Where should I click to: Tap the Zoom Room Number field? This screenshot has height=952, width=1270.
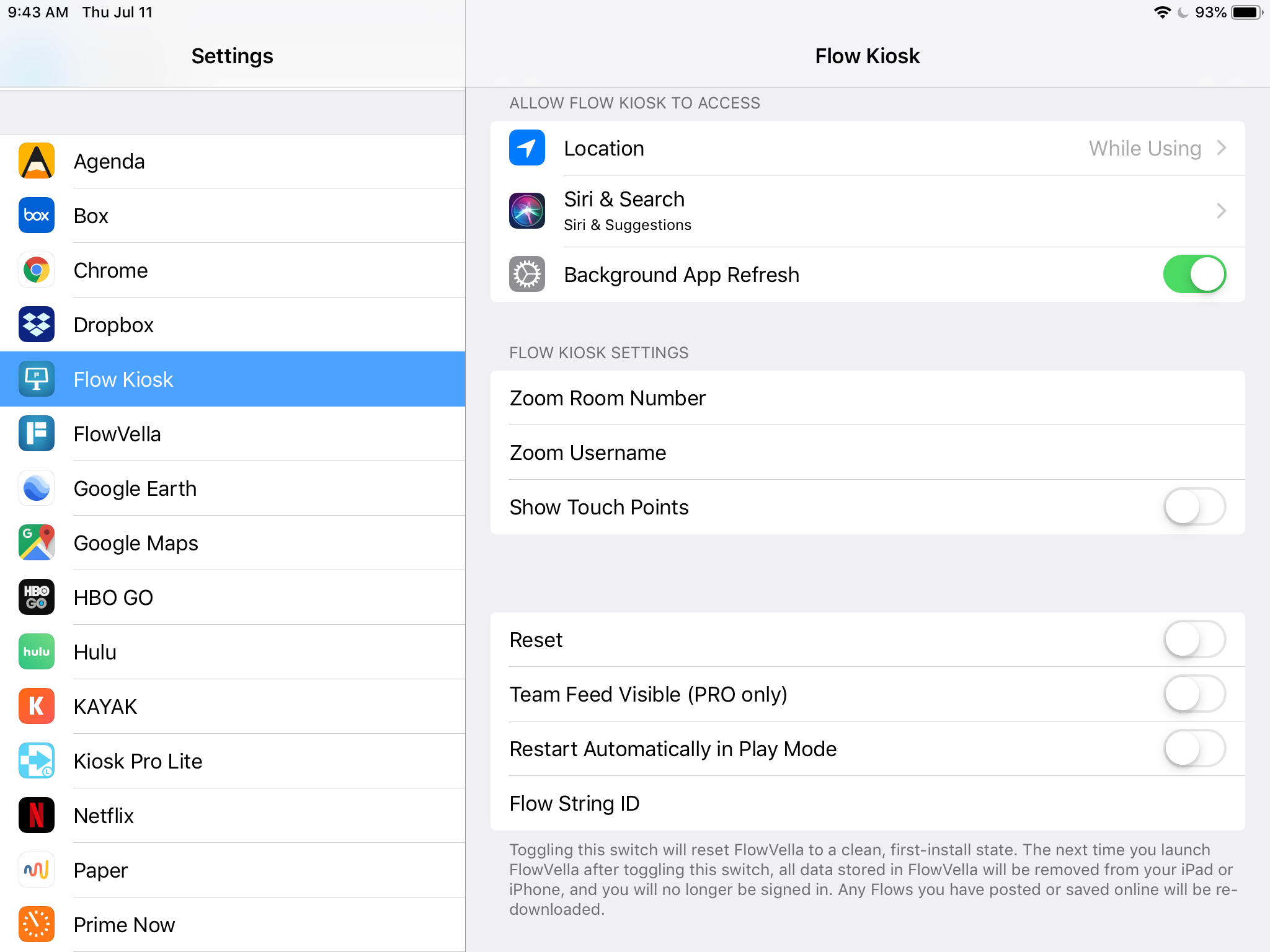pyautogui.click(x=868, y=398)
